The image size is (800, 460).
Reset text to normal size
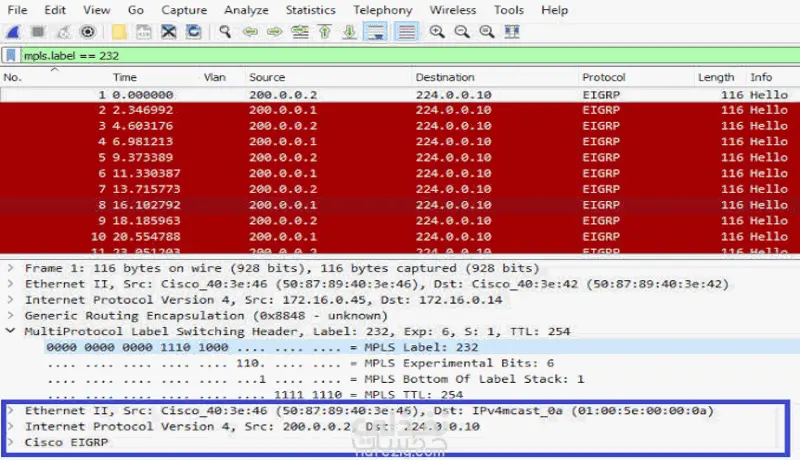487,32
